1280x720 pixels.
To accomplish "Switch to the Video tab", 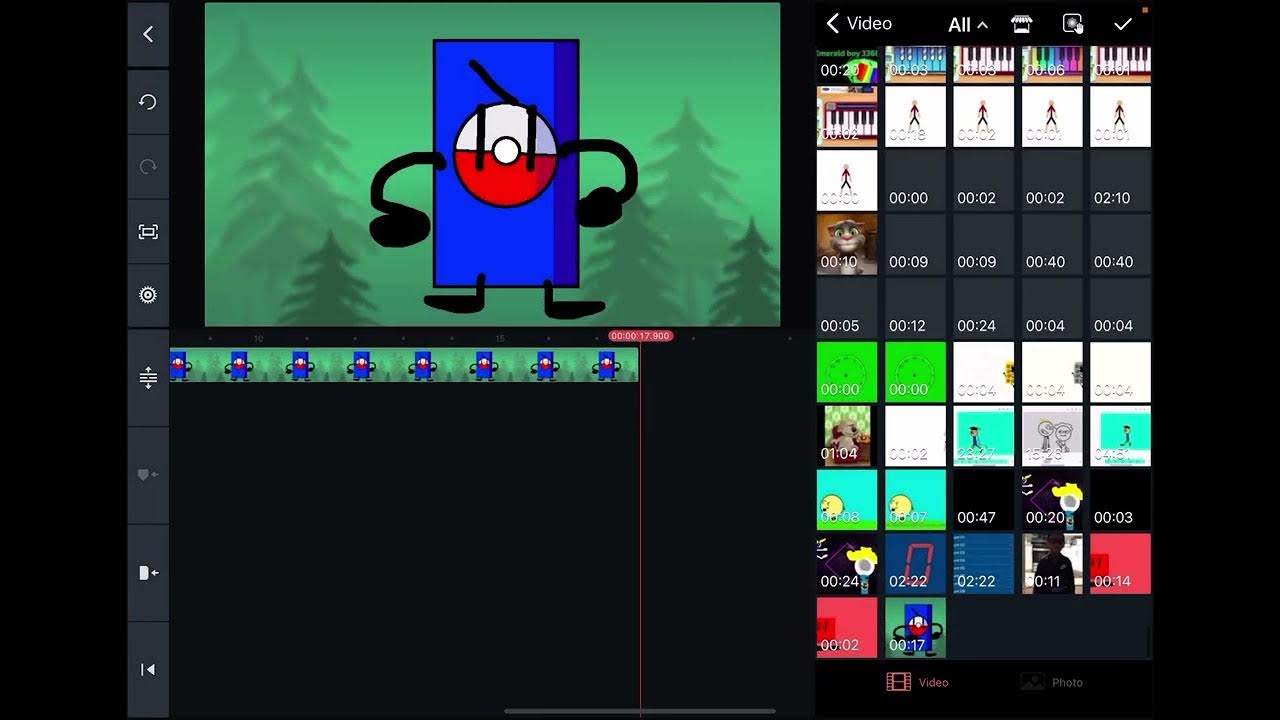I will point(918,682).
